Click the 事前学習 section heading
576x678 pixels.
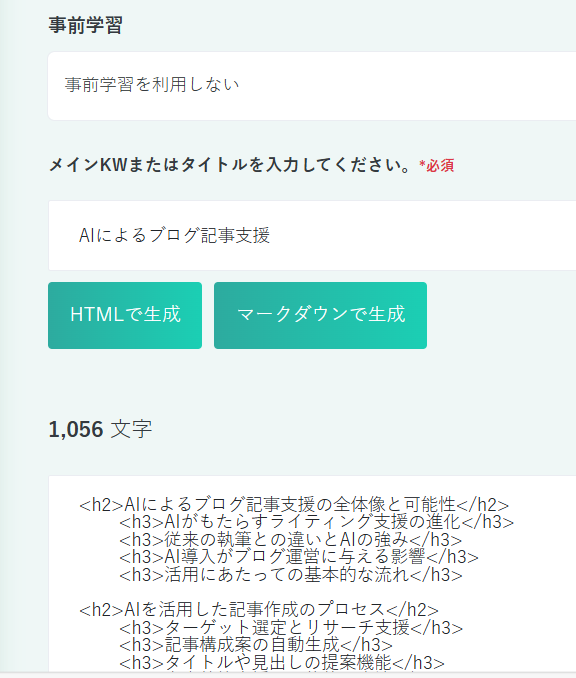[x=86, y=25]
